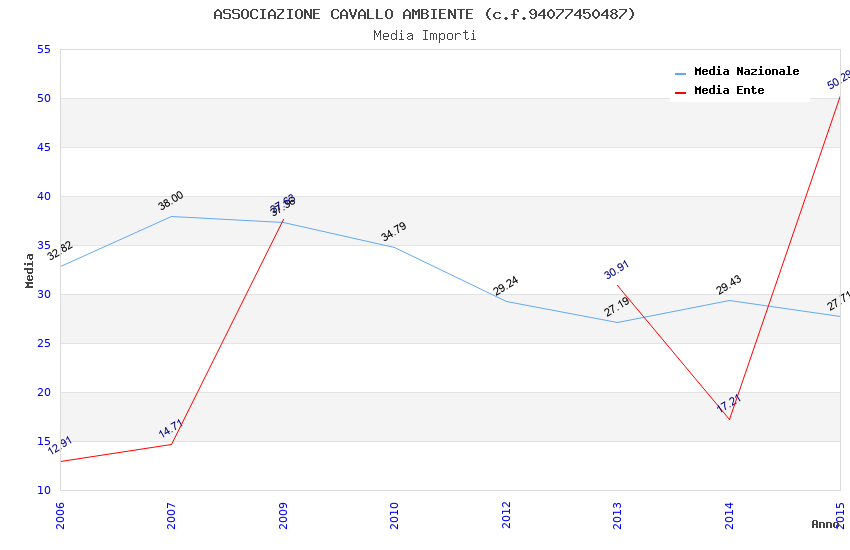Click the 50.28 peak value label

pos(839,79)
